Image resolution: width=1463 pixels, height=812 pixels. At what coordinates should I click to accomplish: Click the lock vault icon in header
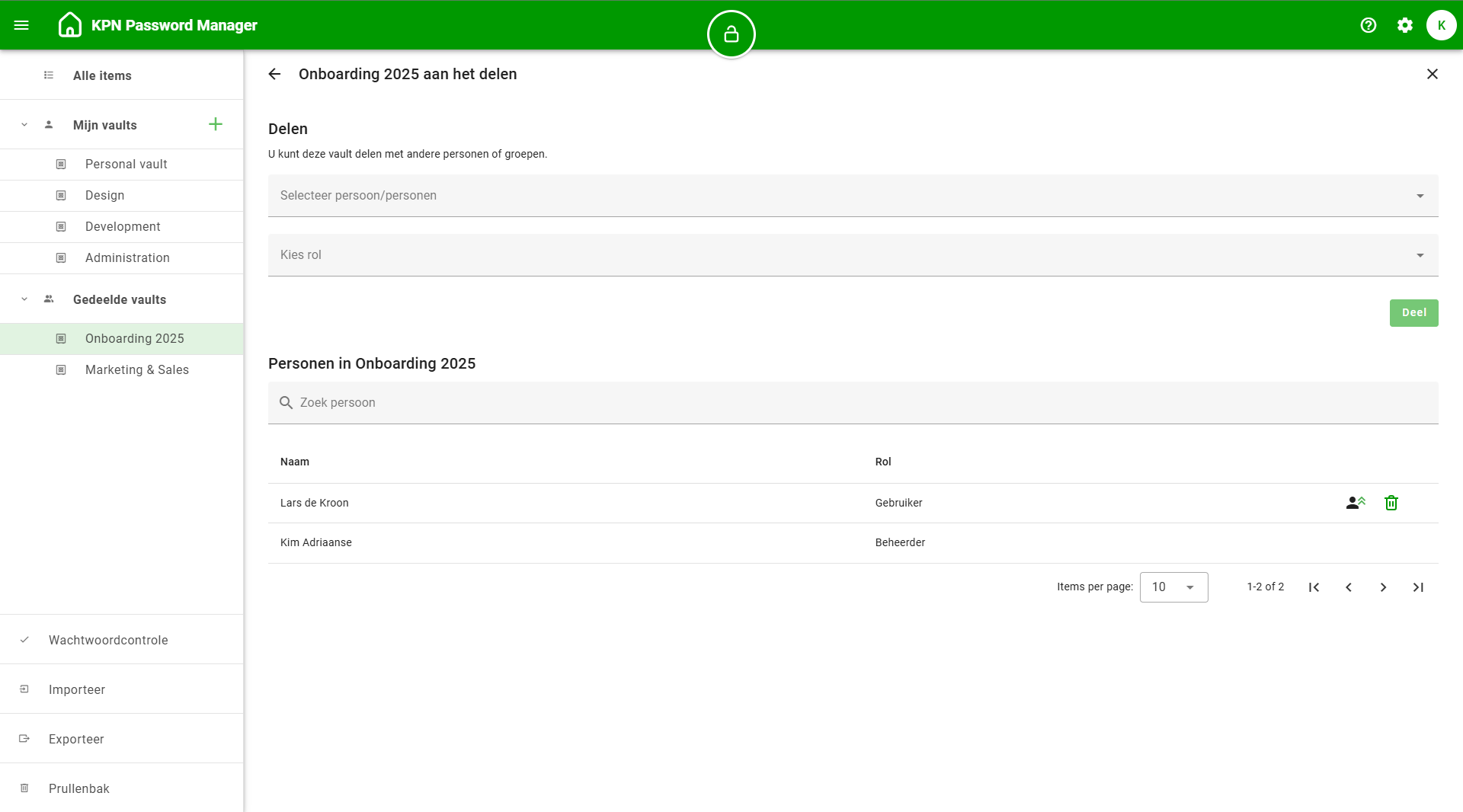click(x=731, y=34)
